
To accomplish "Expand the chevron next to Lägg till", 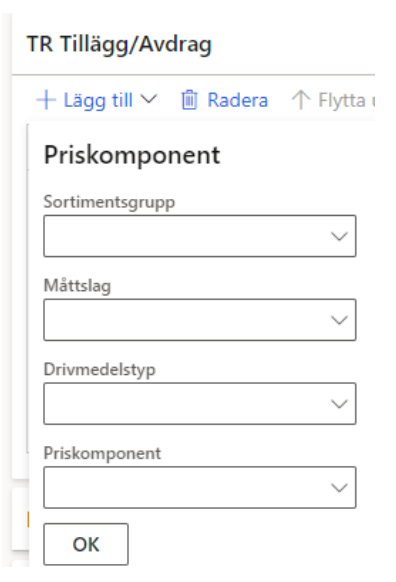I will click(149, 99).
